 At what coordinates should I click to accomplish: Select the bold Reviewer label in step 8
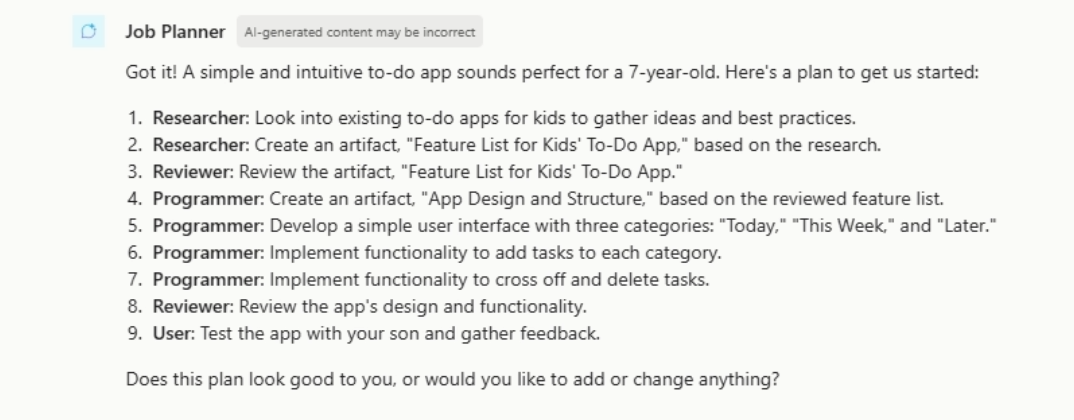tap(191, 306)
